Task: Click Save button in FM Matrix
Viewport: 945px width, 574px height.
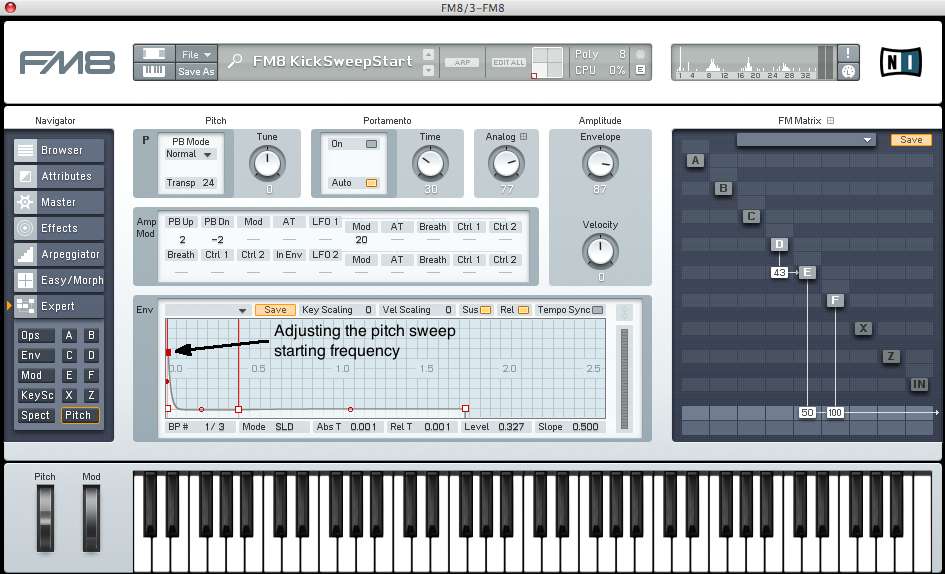Action: [911, 140]
